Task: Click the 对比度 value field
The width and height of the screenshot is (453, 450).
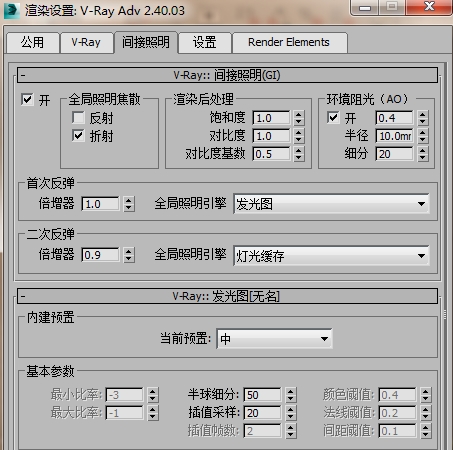Action: pos(271,136)
